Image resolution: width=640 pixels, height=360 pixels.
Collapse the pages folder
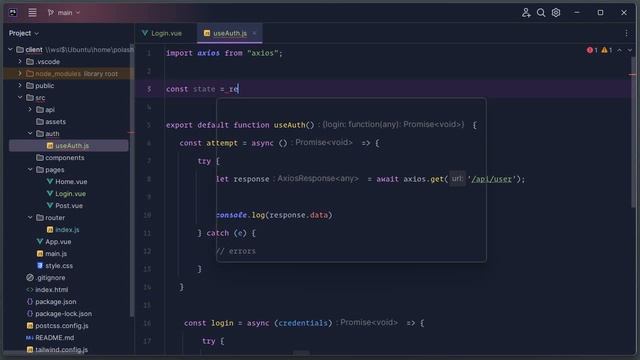(30, 169)
